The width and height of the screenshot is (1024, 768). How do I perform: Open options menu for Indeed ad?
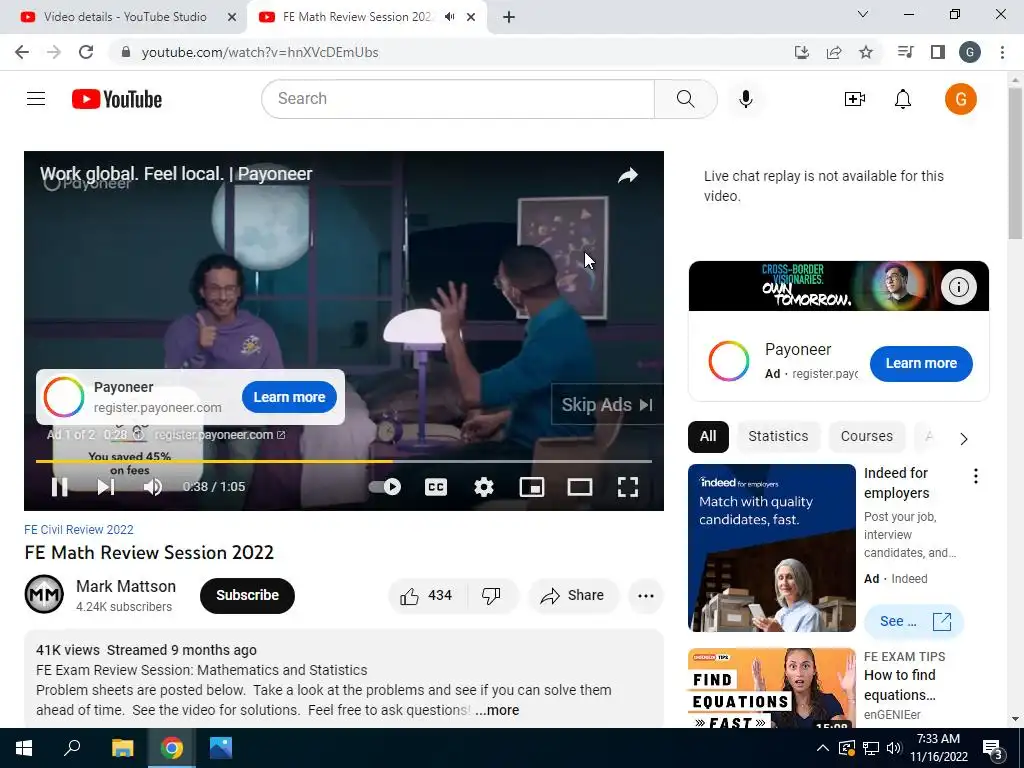pyautogui.click(x=975, y=475)
